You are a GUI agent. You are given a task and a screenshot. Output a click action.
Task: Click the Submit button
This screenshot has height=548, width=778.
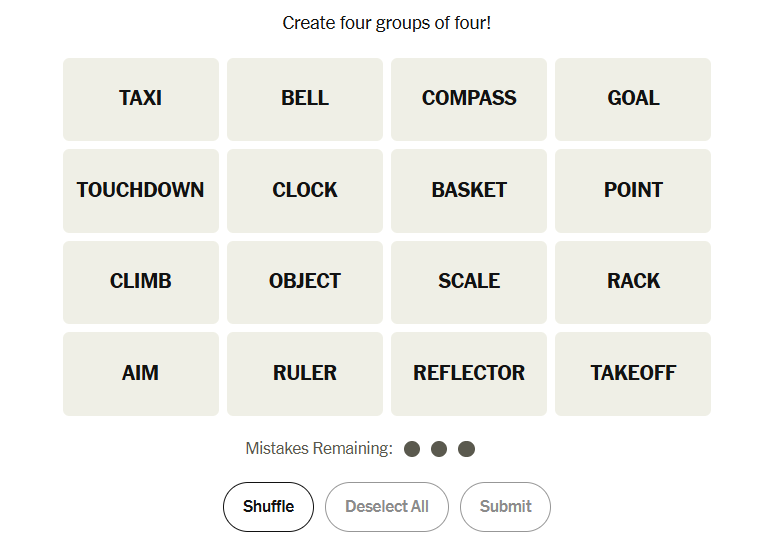tap(505, 507)
